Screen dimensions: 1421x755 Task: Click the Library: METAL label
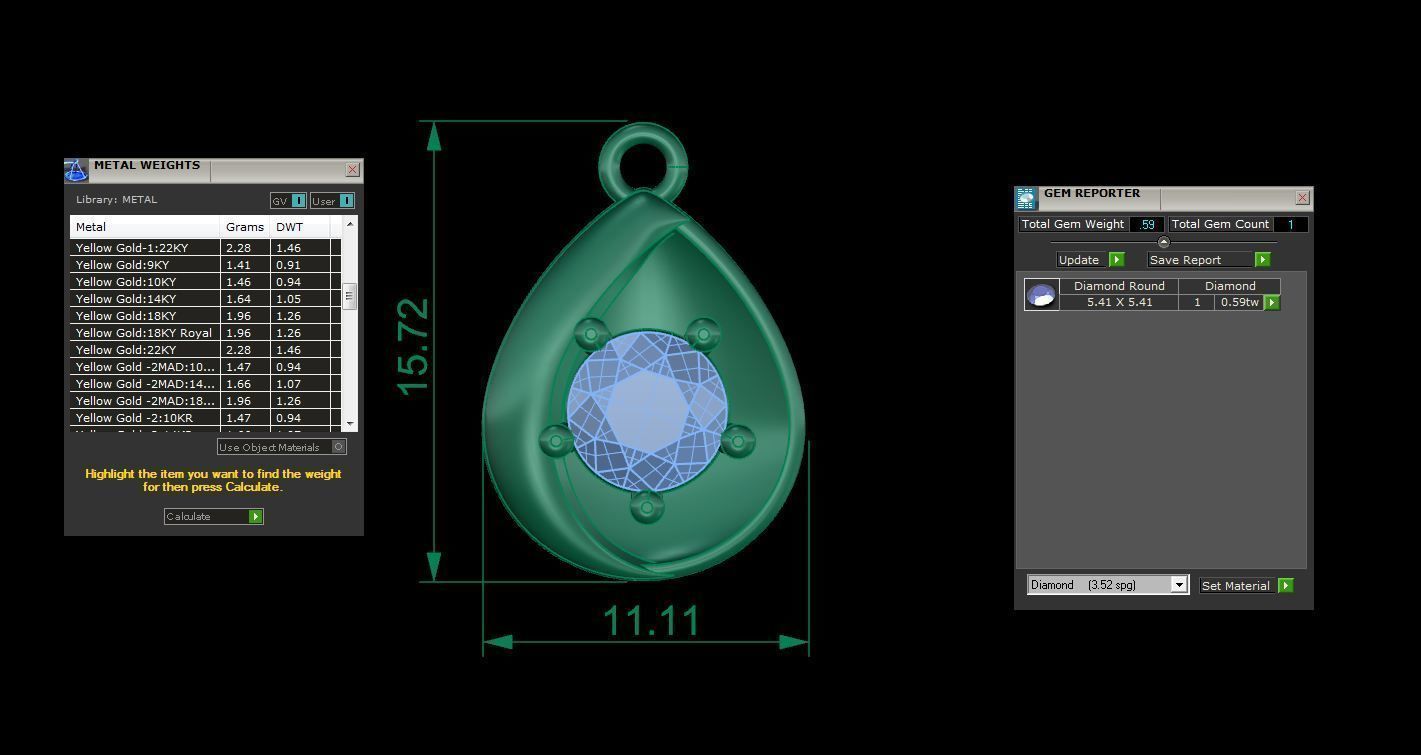pyautogui.click(x=116, y=200)
